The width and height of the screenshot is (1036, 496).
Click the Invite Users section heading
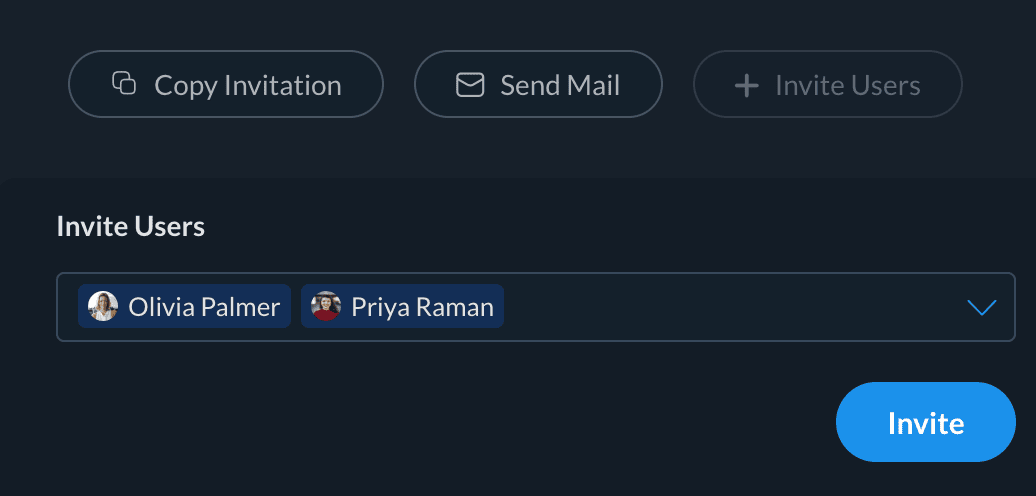point(130,226)
